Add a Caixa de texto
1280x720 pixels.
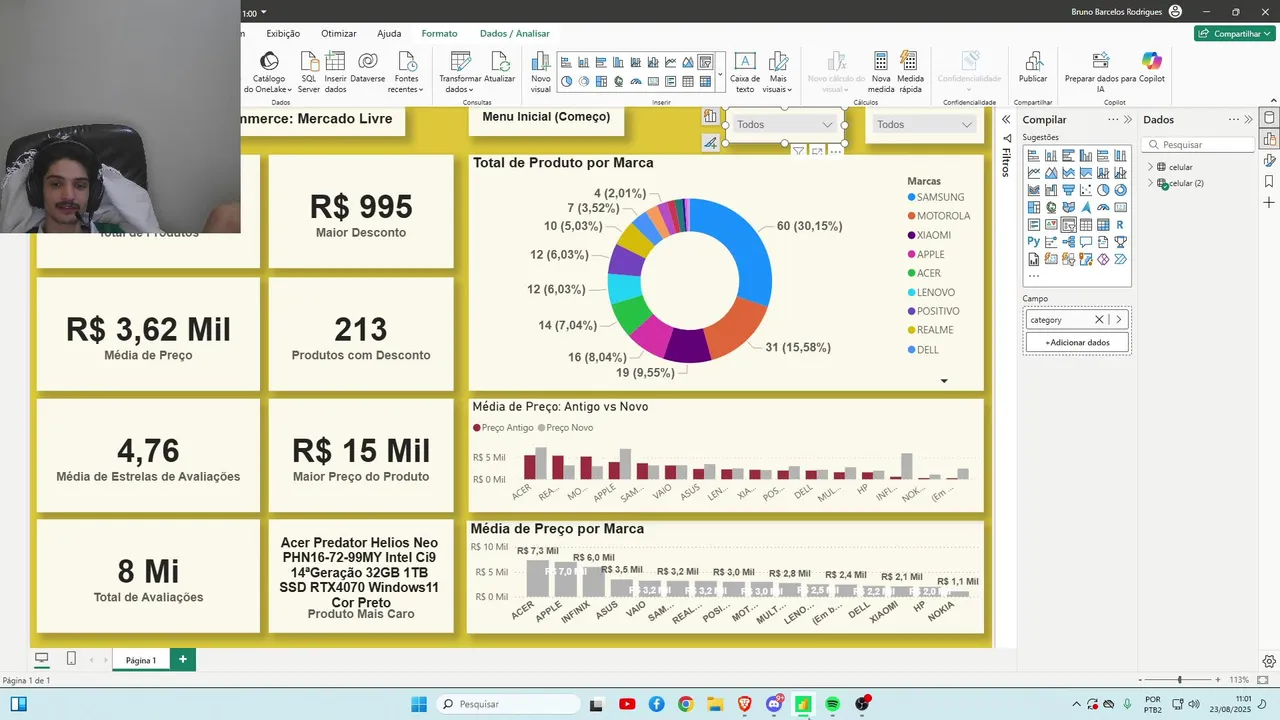pos(745,72)
